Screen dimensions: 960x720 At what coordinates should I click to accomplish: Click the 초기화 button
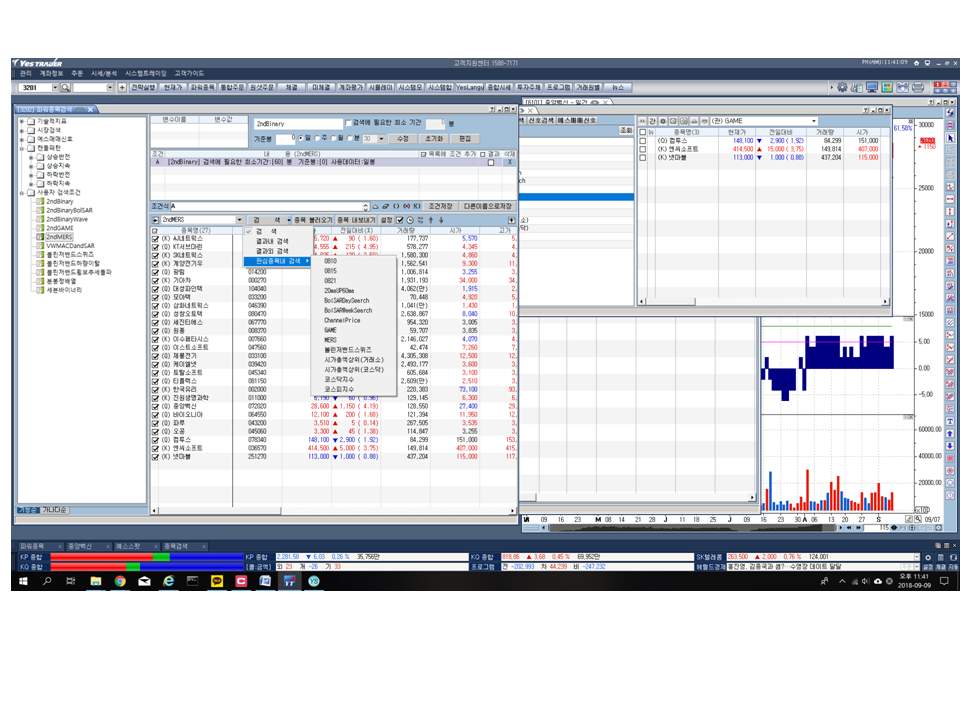(434, 138)
